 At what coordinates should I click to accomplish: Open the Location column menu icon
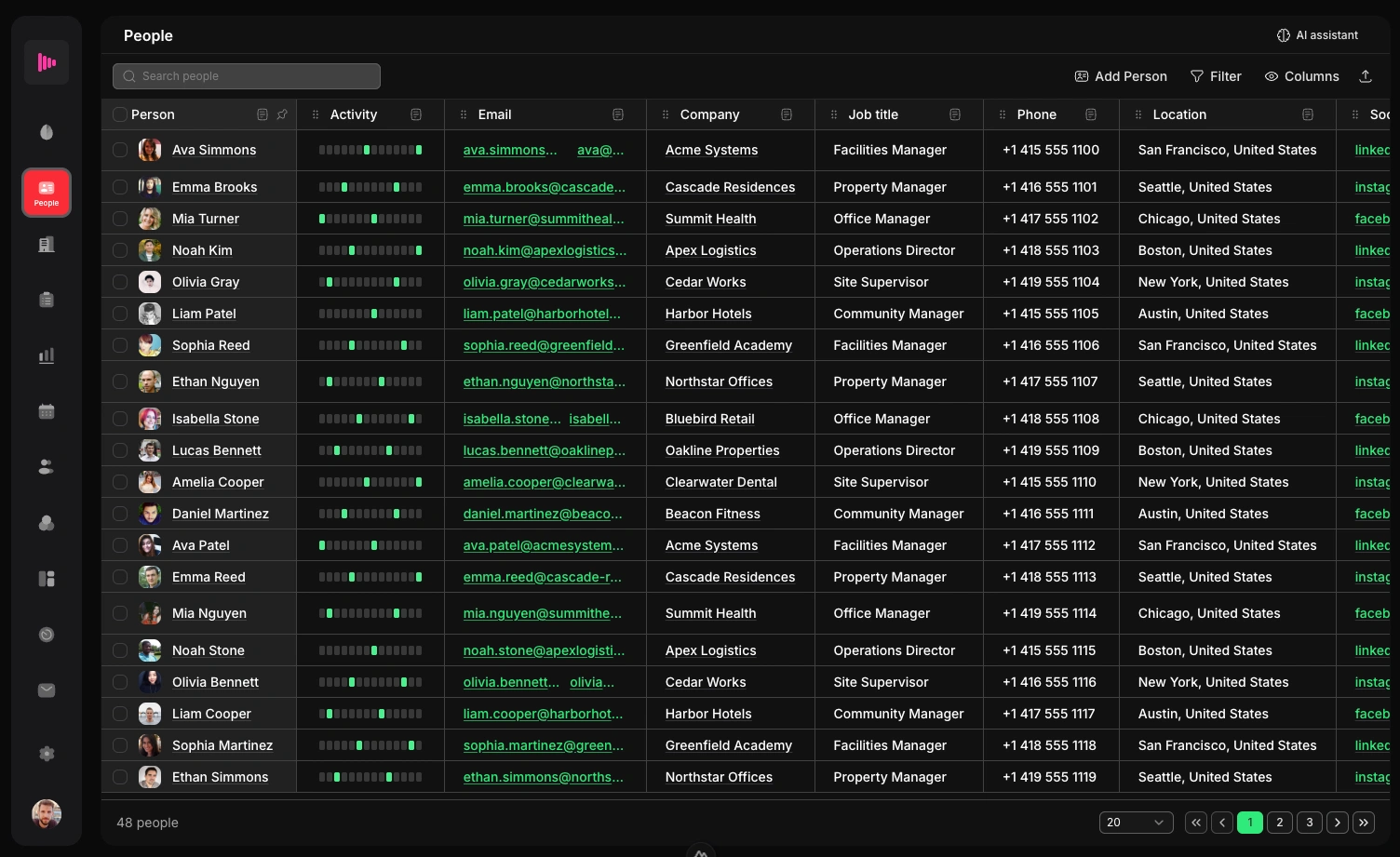[x=1308, y=114]
